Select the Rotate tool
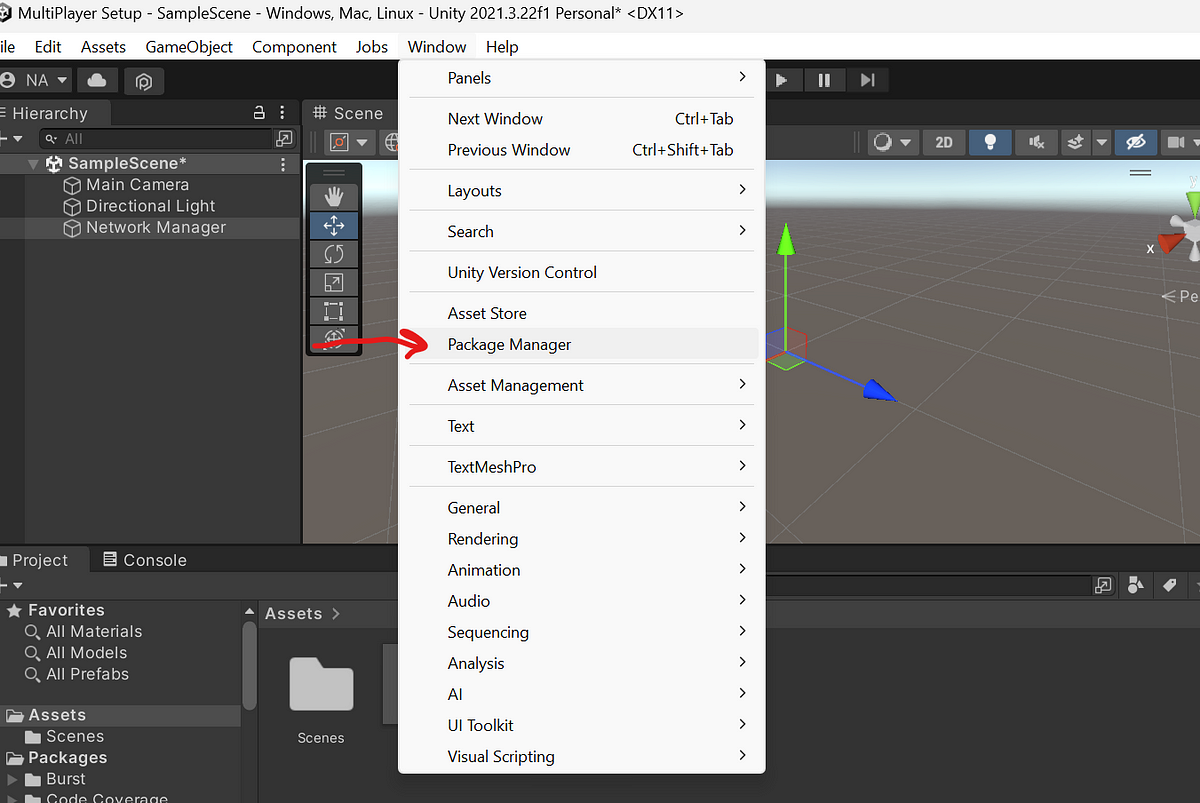This screenshot has width=1200, height=803. click(x=334, y=255)
